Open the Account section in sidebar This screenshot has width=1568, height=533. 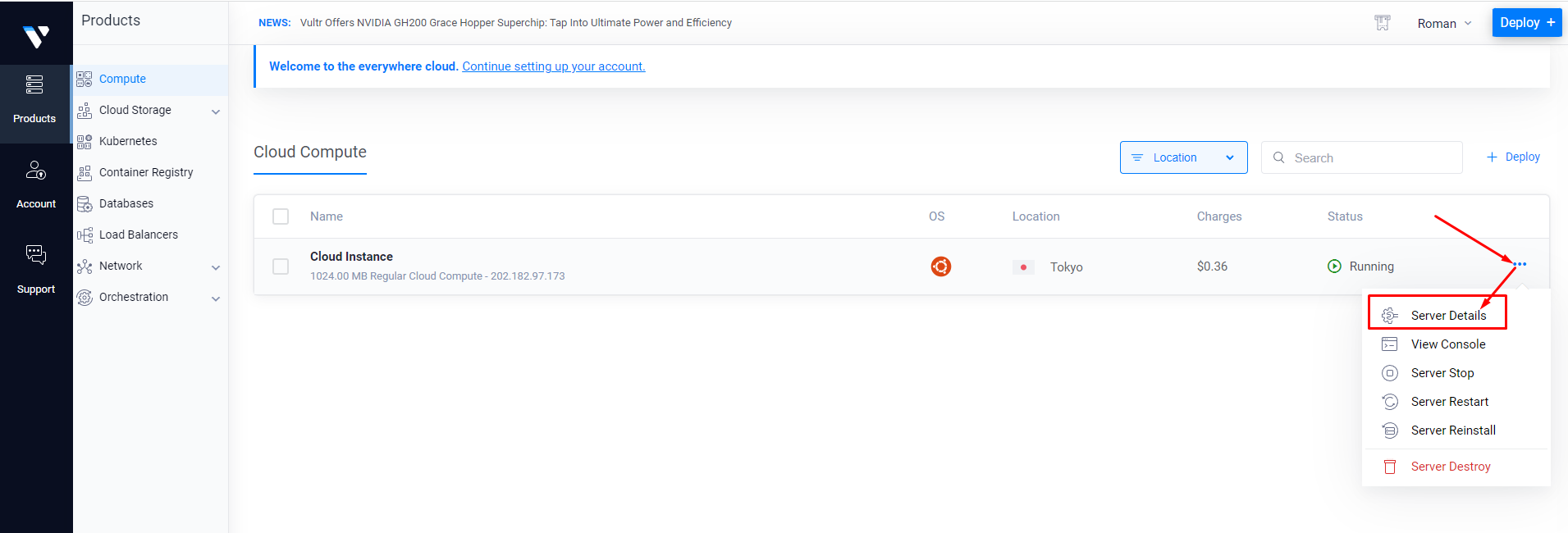(x=35, y=184)
